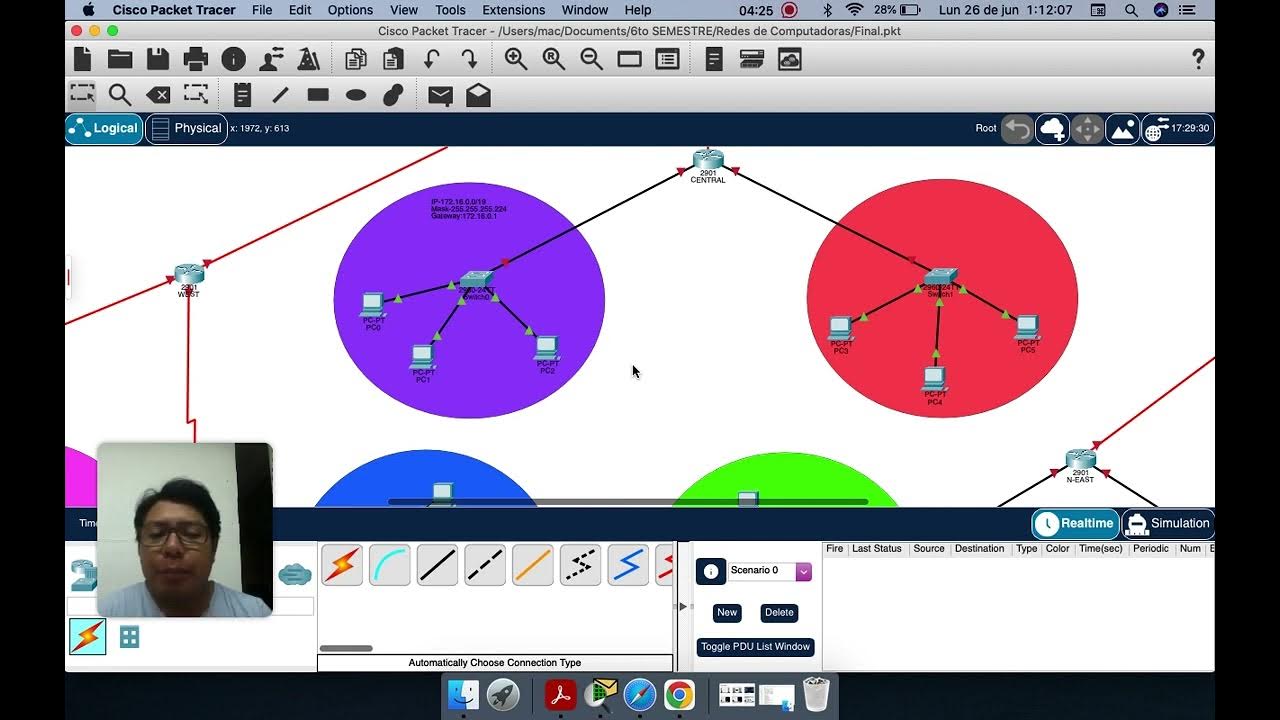Open the Network Information icon
Viewport: 1280px width, 720px height.
click(x=233, y=60)
